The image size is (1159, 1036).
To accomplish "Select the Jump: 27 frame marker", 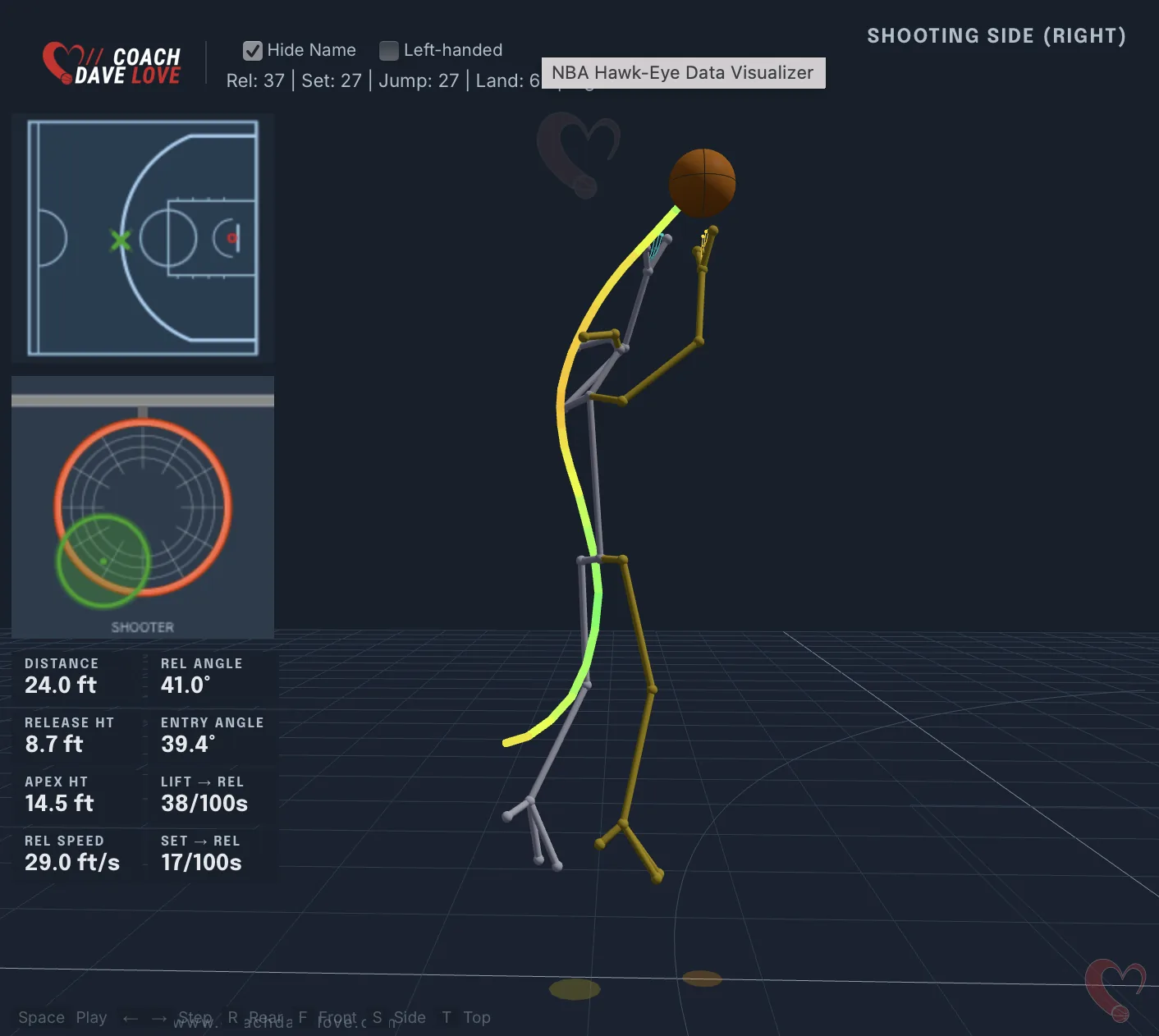I will (419, 80).
